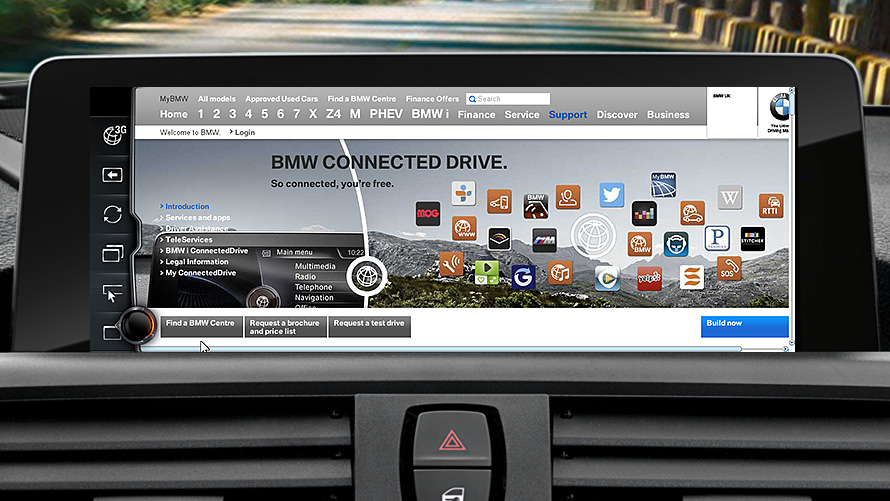Open the BMW M app icon
890x501 pixels.
coord(544,240)
